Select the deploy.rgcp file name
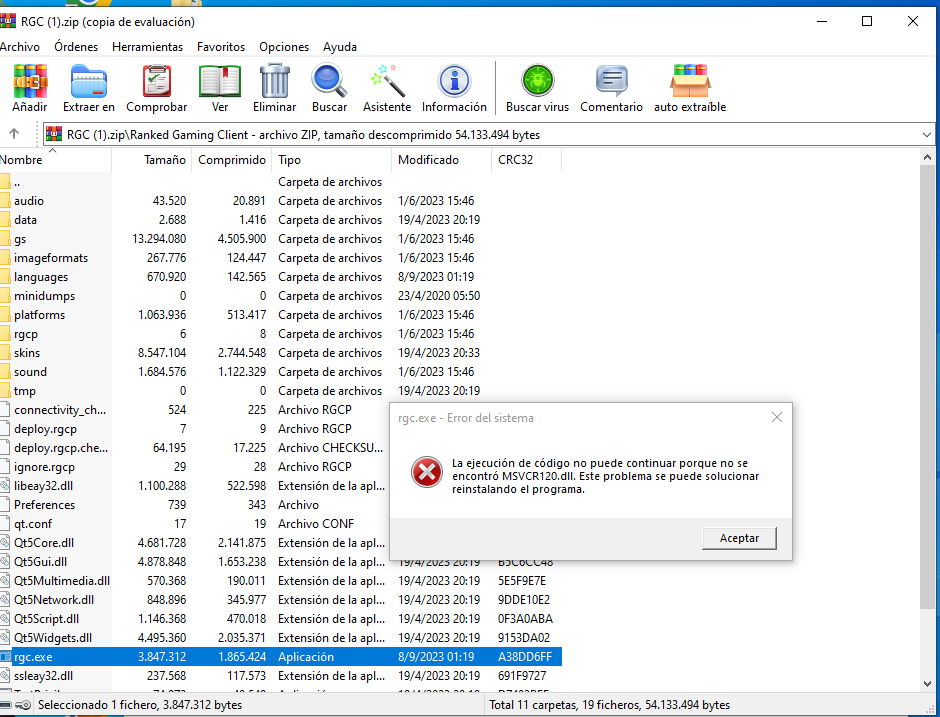940x717 pixels. tap(45, 429)
